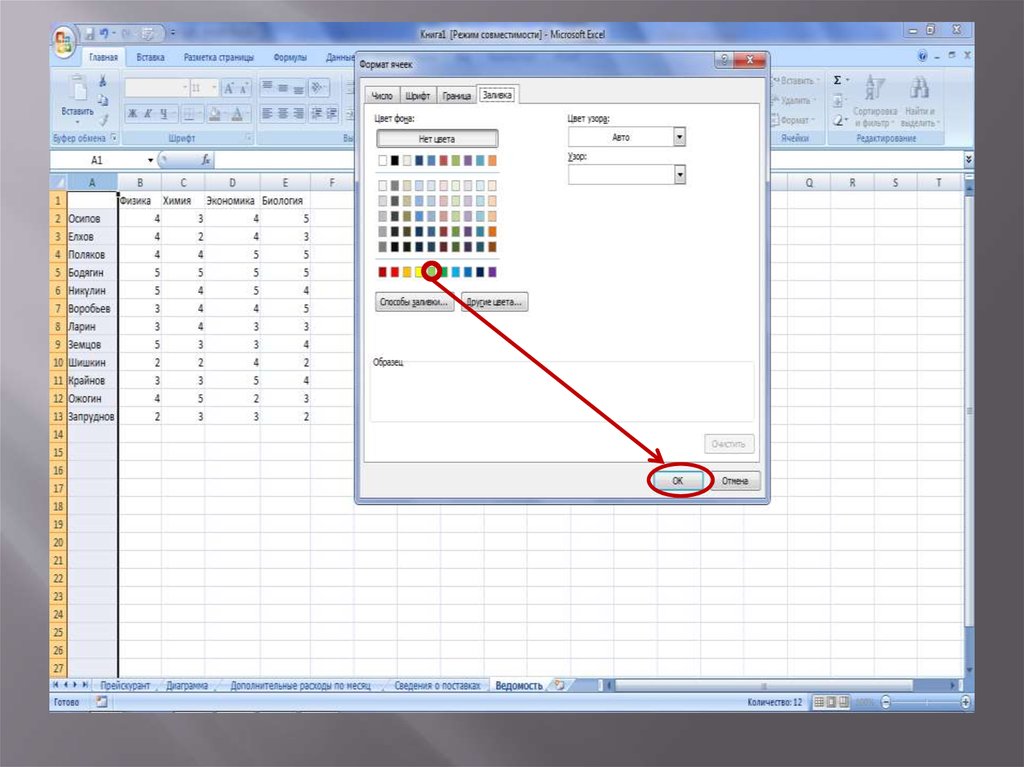Open the Главная ribbon tab
The height and width of the screenshot is (767, 1024).
click(x=103, y=57)
